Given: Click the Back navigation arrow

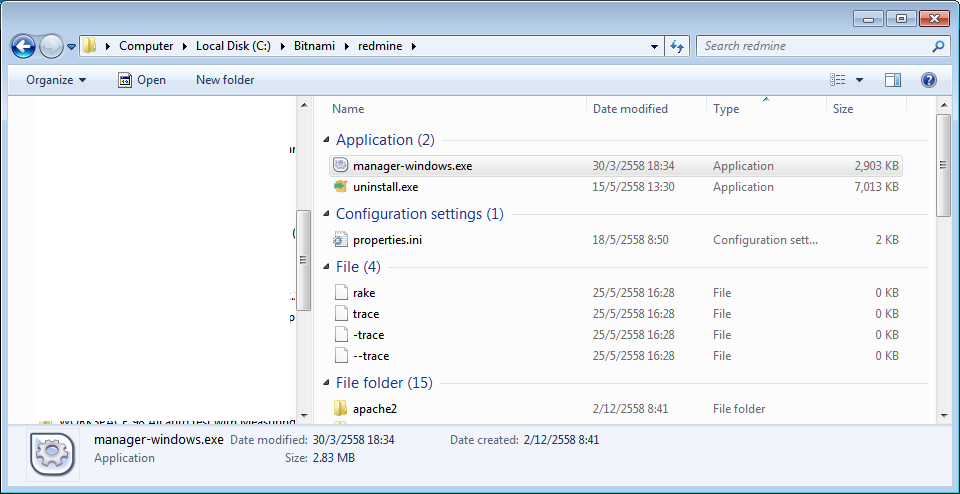Looking at the screenshot, I should point(23,46).
